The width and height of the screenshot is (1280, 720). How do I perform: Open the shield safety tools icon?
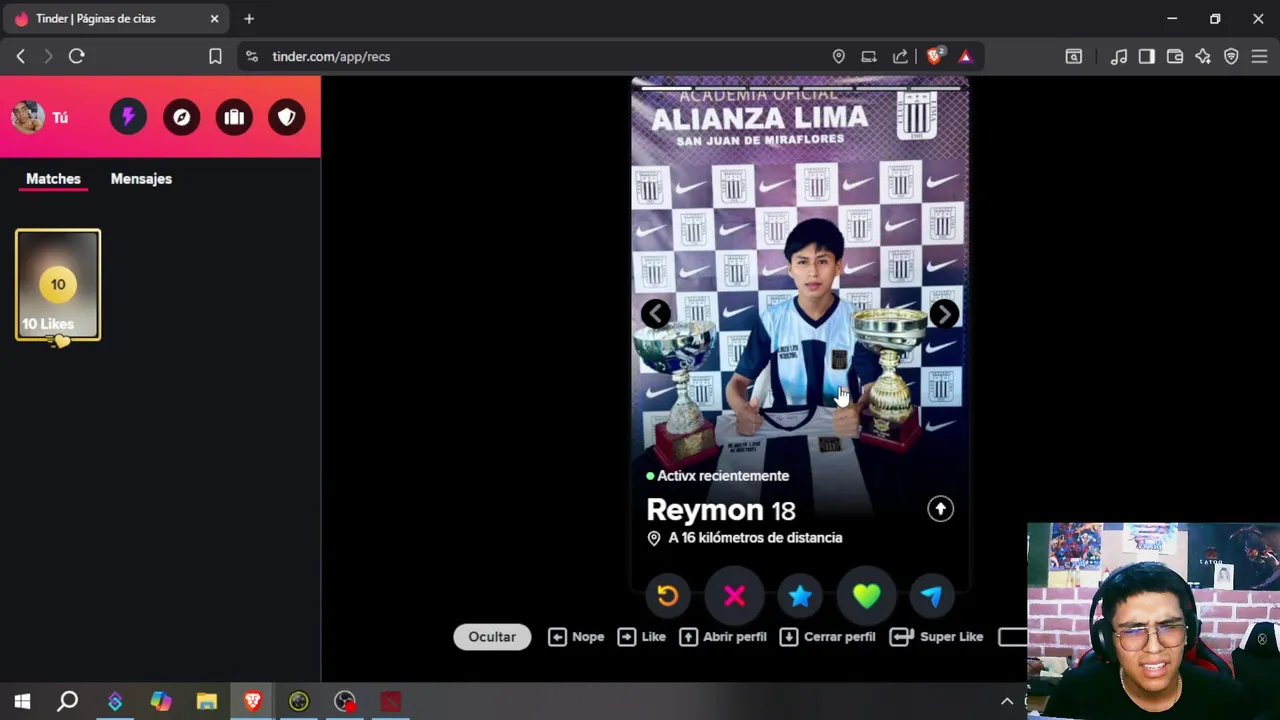pos(287,117)
